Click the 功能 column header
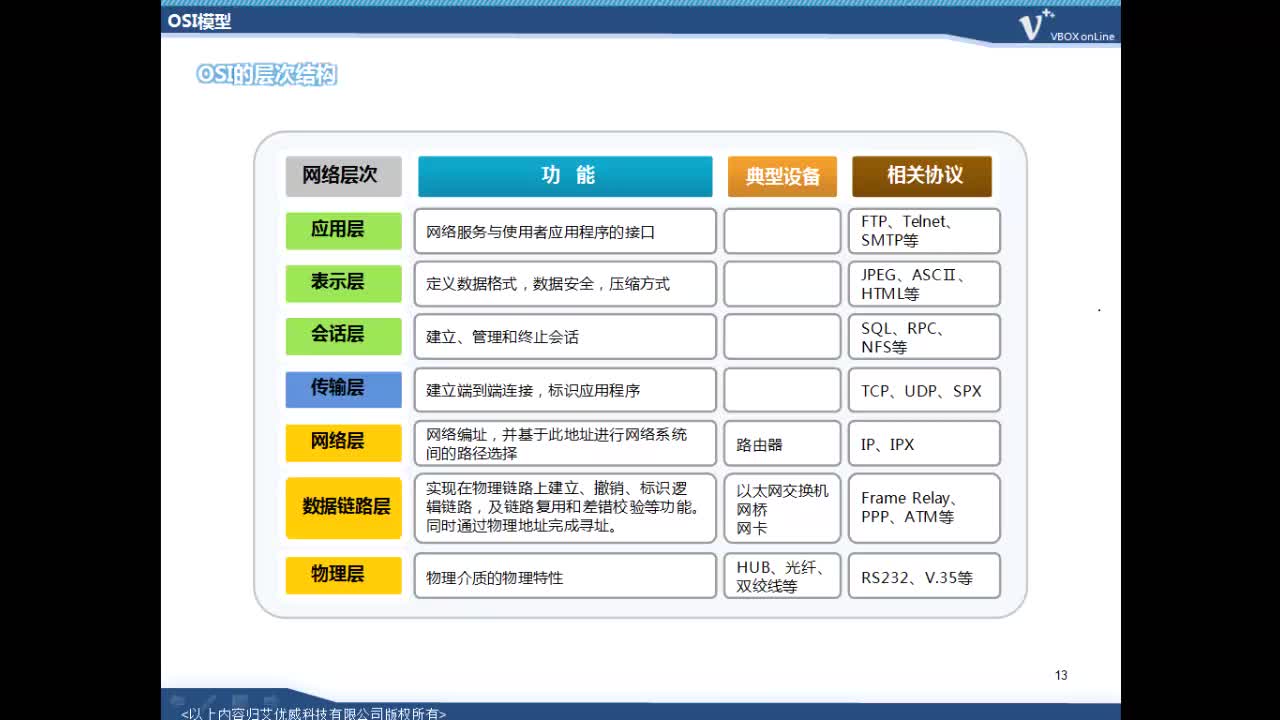This screenshot has height=720, width=1280. coord(565,176)
